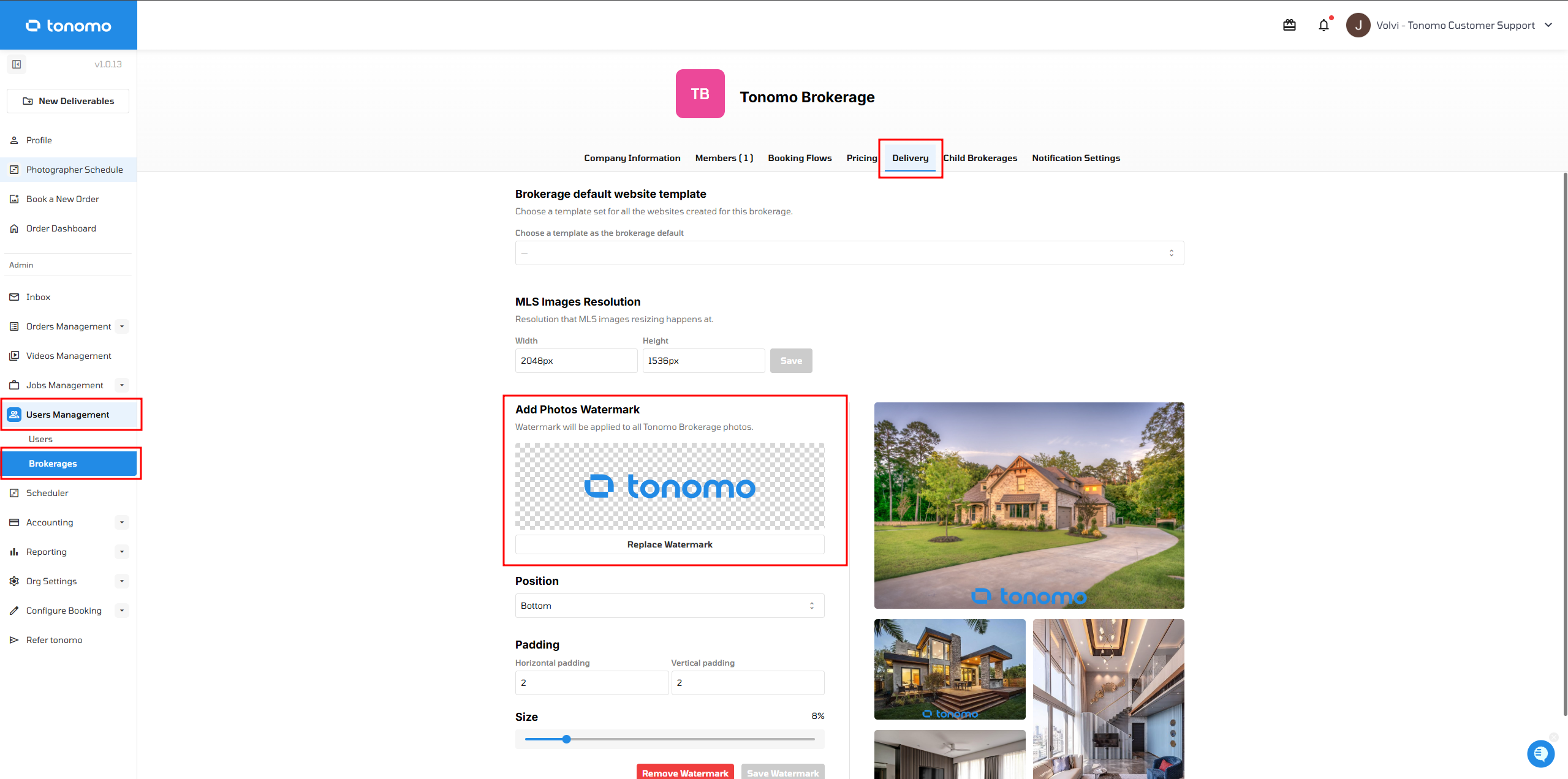Switch to Booking Flows tab
Screen dimensions: 1568x779
pos(800,158)
